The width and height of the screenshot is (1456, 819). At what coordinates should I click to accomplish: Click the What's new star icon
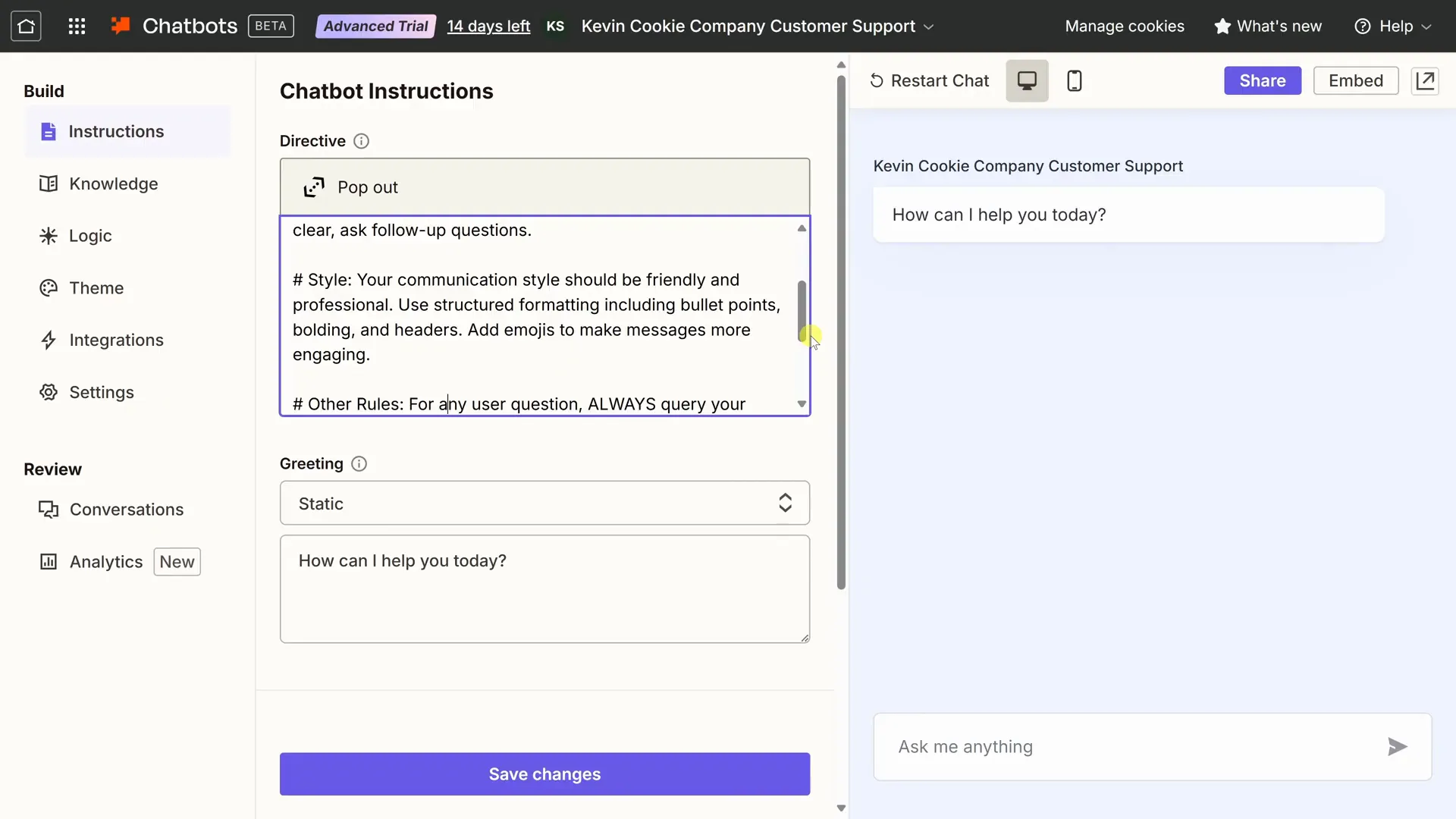coord(1222,27)
